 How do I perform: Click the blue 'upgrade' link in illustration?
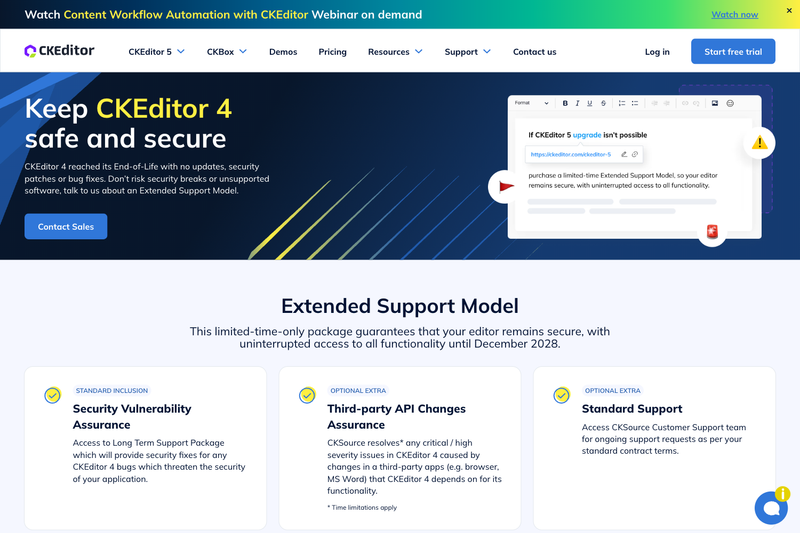(x=587, y=135)
